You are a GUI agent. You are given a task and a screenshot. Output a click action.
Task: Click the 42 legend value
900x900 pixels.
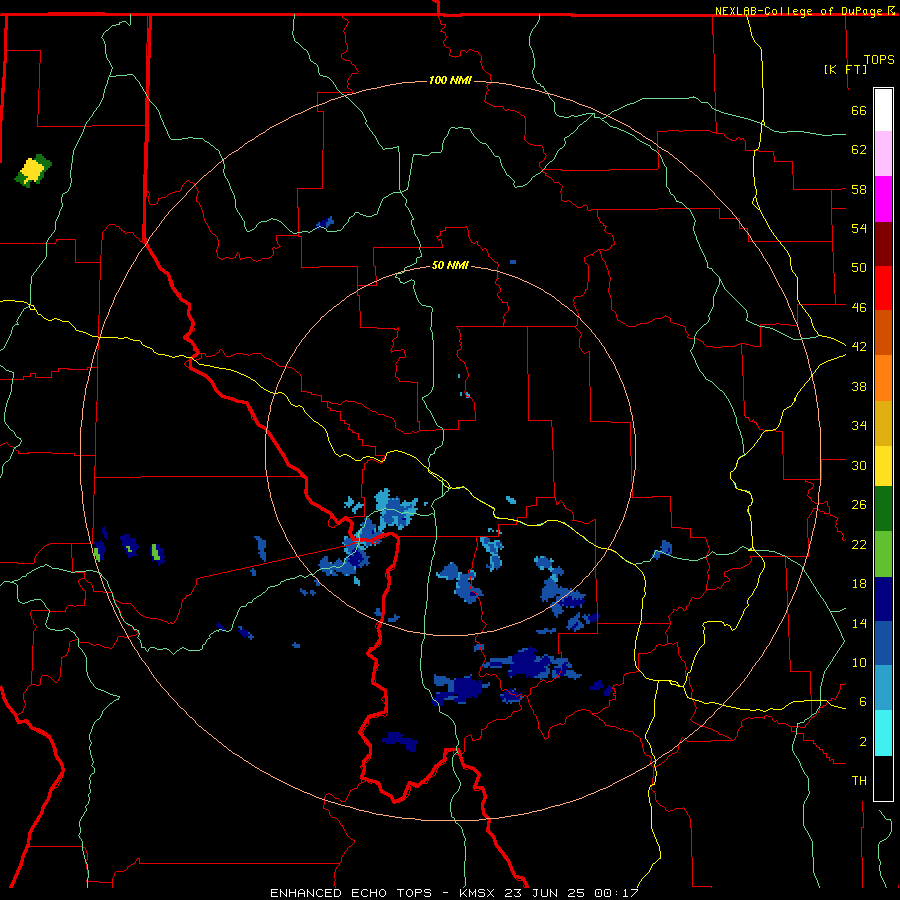tap(859, 347)
